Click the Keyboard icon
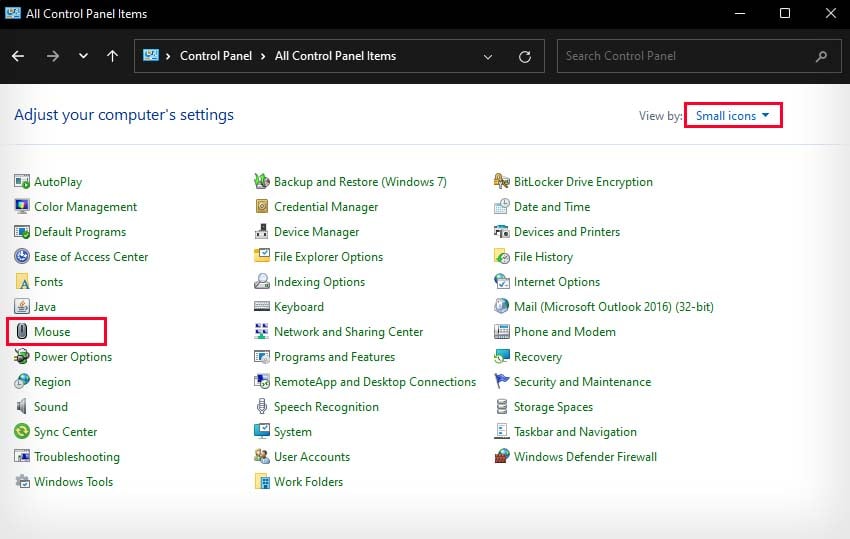The height and width of the screenshot is (539, 850). (x=261, y=306)
